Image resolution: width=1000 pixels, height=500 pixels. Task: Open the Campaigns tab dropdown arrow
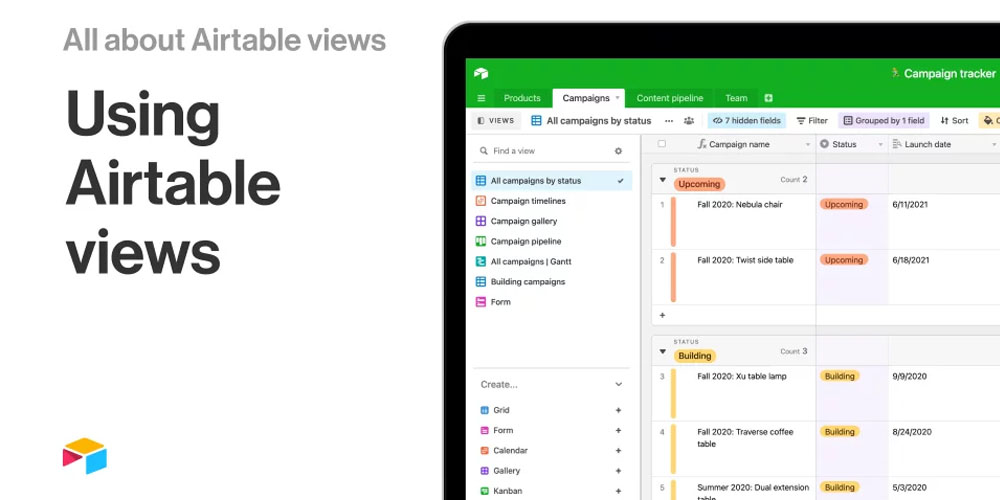tap(617, 98)
